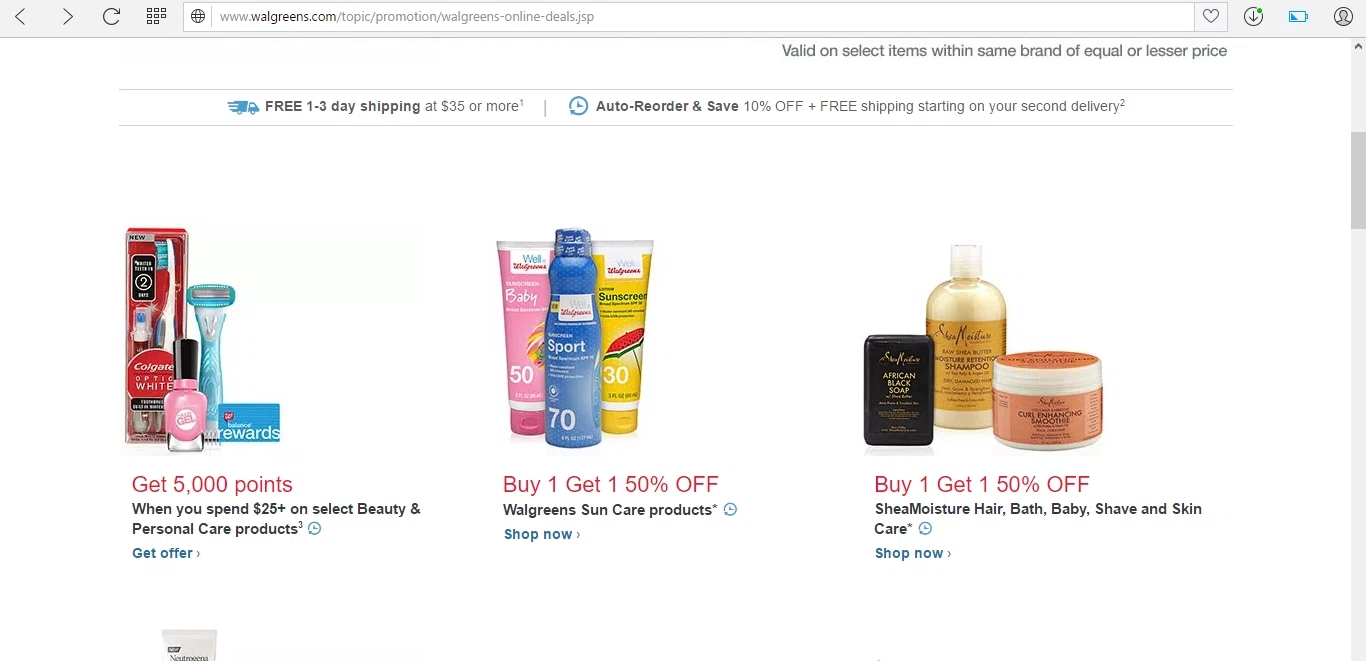Screen dimensions: 1366x661
Task: Click auto-reorder clock icon beside Sun Care
Action: coord(730,509)
